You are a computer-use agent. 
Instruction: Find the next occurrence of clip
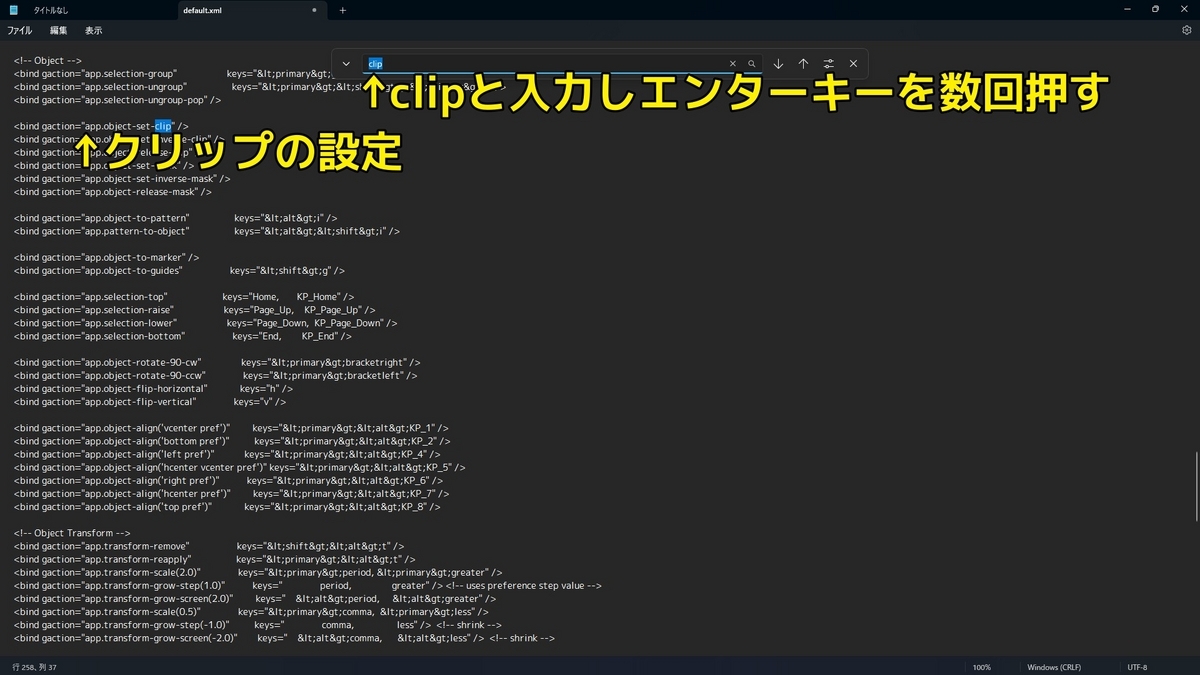point(778,63)
